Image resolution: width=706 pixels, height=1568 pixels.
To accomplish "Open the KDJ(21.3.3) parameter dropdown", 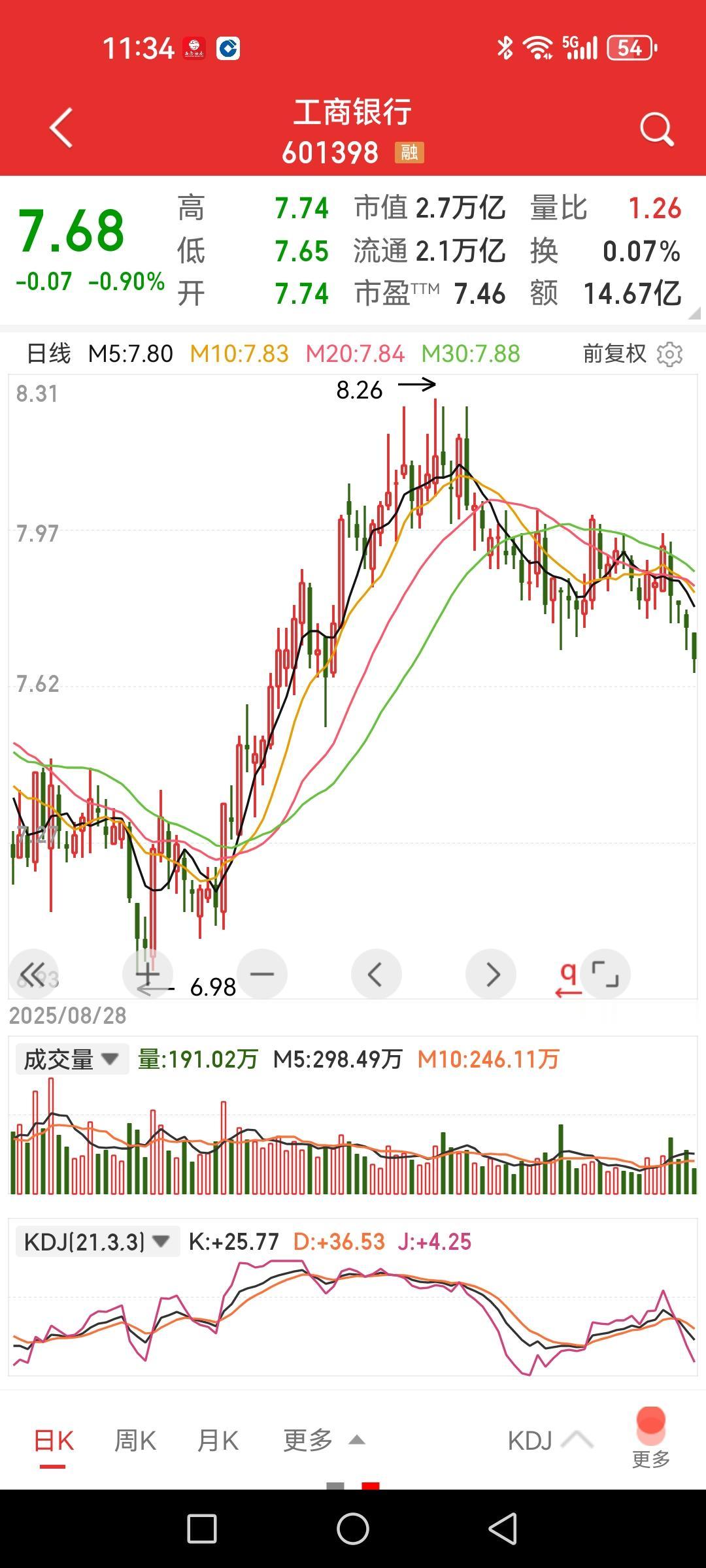I will [x=97, y=1241].
